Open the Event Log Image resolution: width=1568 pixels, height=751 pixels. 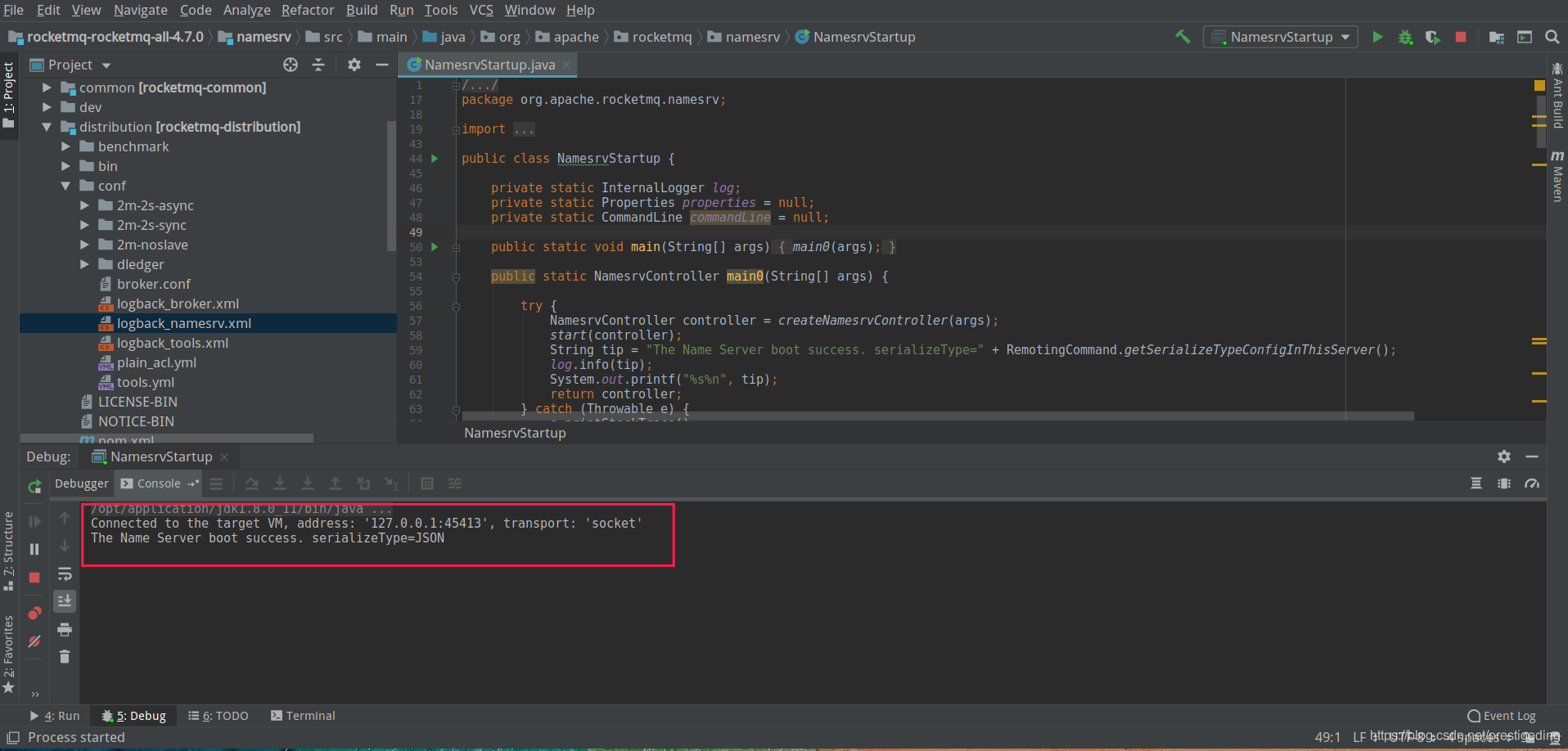[1502, 716]
